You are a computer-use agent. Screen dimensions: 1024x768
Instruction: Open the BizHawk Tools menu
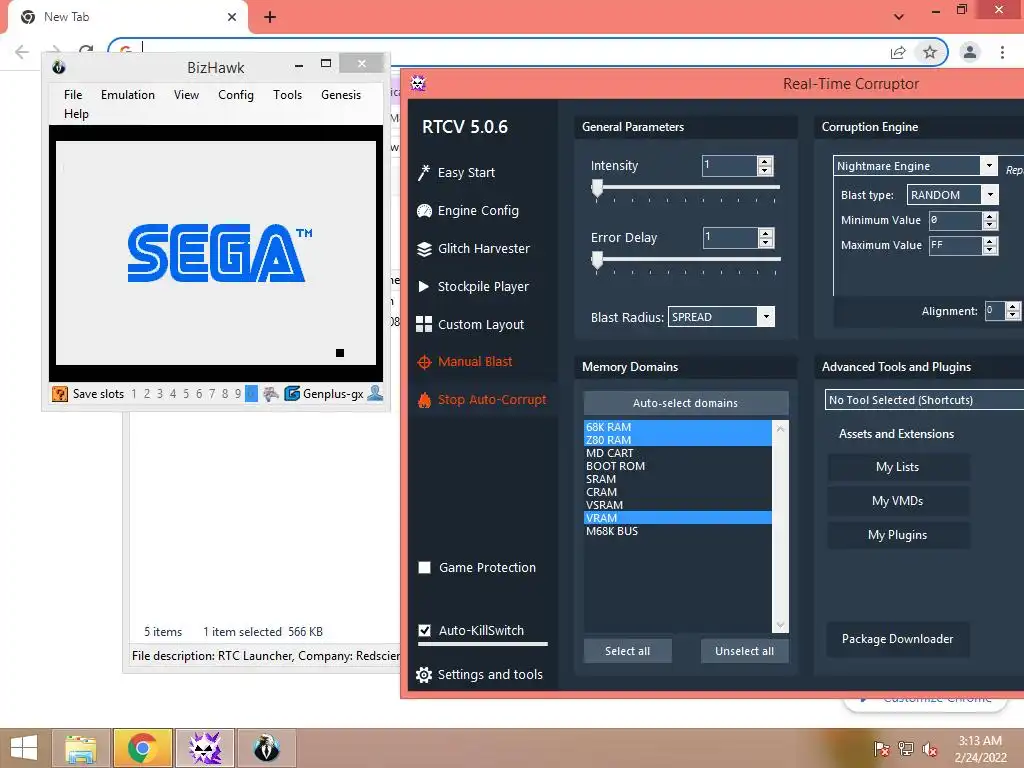tap(287, 95)
